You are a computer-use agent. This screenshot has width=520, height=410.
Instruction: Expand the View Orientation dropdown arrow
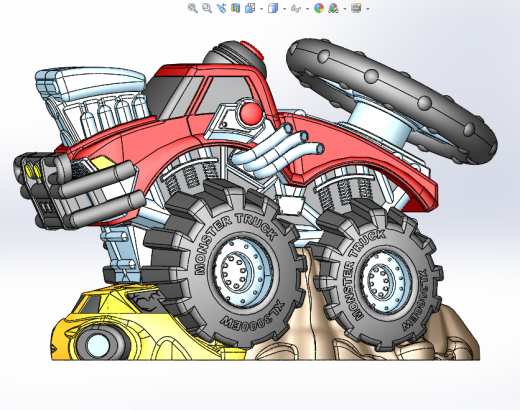point(261,9)
